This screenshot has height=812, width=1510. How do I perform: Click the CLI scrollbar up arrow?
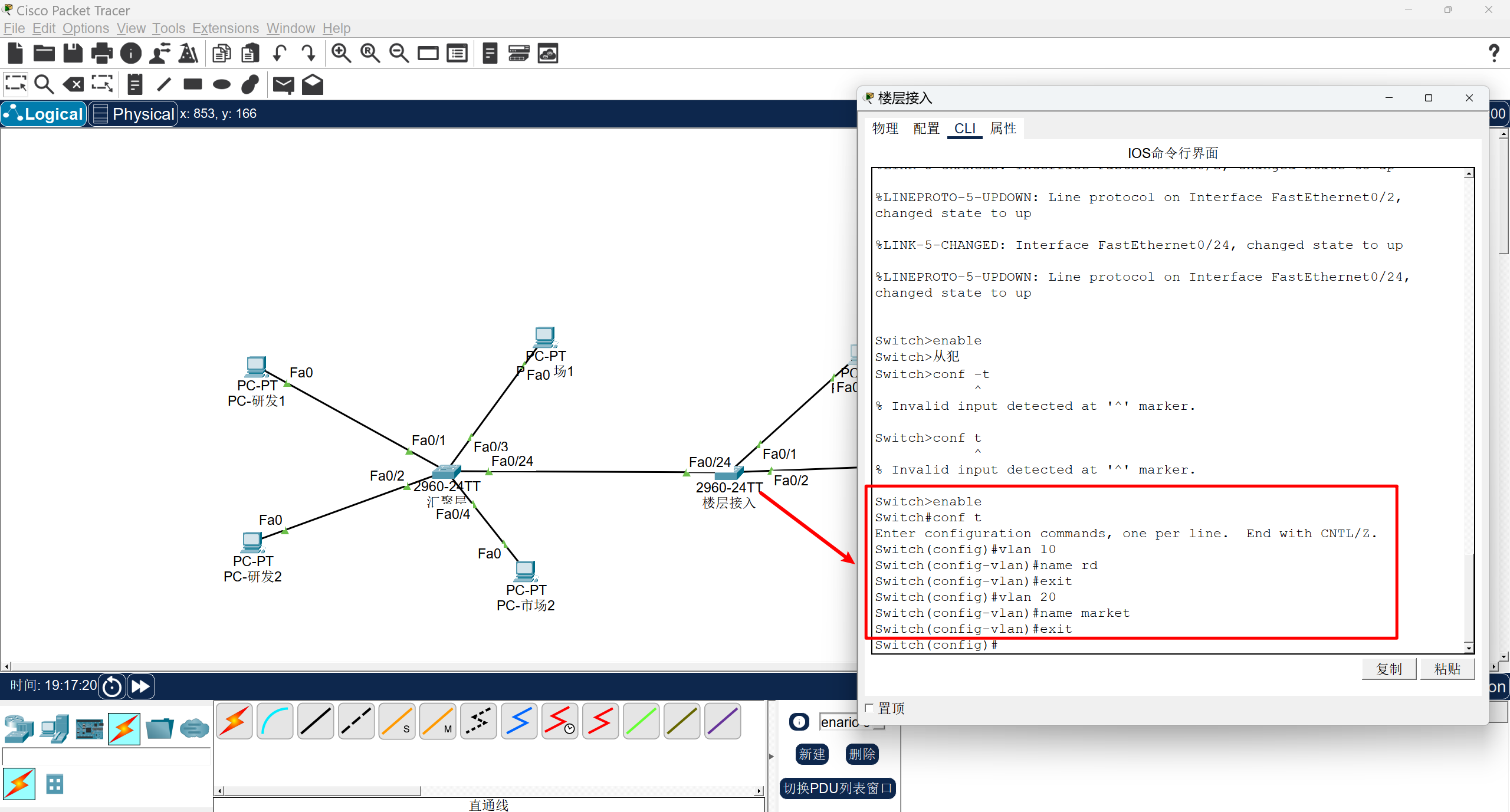point(1469,173)
